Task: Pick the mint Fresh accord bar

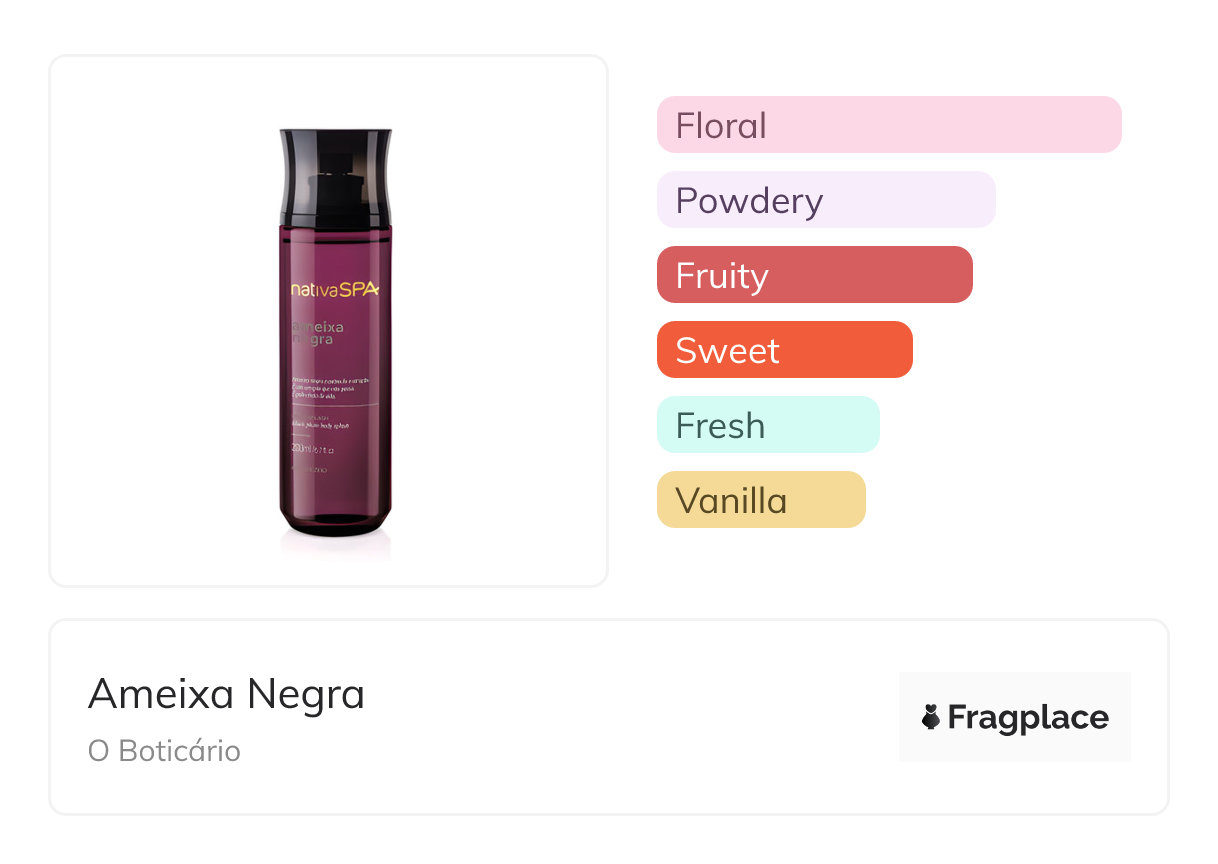Action: point(767,425)
